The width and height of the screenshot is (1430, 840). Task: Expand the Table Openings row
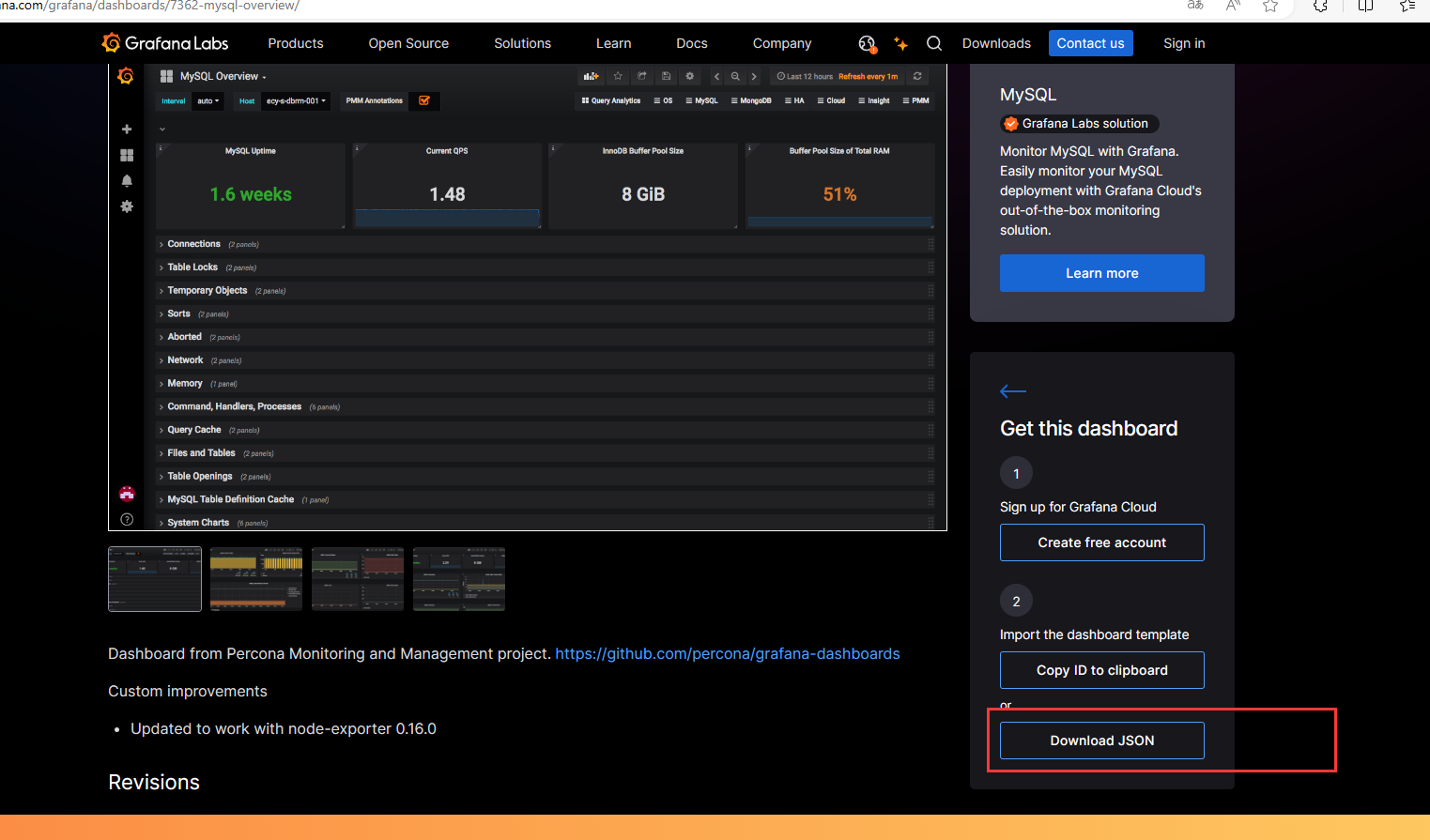click(x=200, y=477)
